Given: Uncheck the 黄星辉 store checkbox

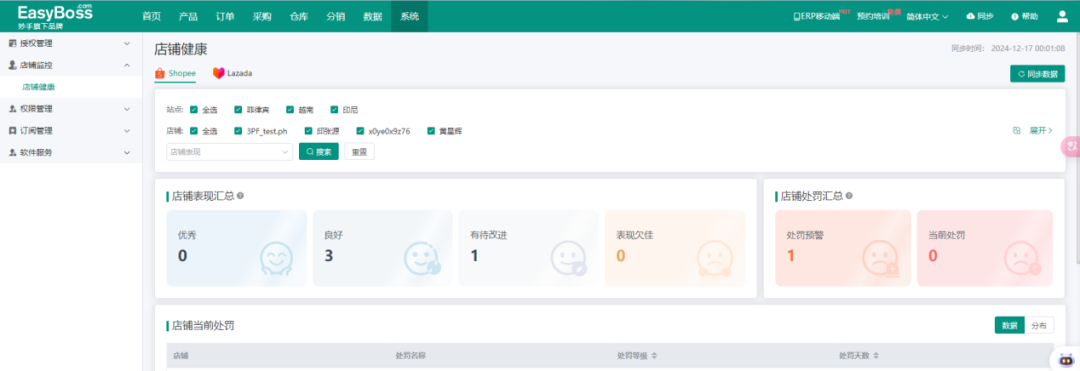Looking at the screenshot, I should tap(431, 131).
